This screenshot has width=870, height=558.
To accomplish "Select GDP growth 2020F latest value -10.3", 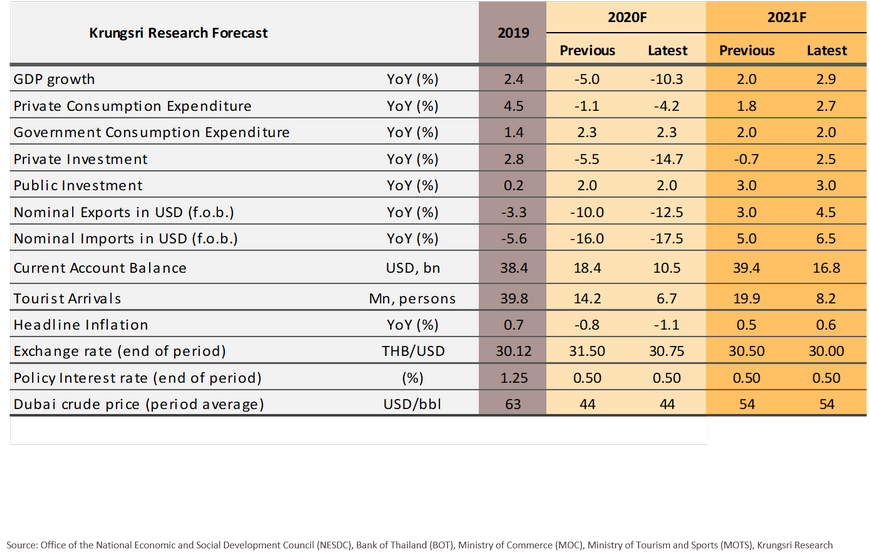I will (x=666, y=79).
